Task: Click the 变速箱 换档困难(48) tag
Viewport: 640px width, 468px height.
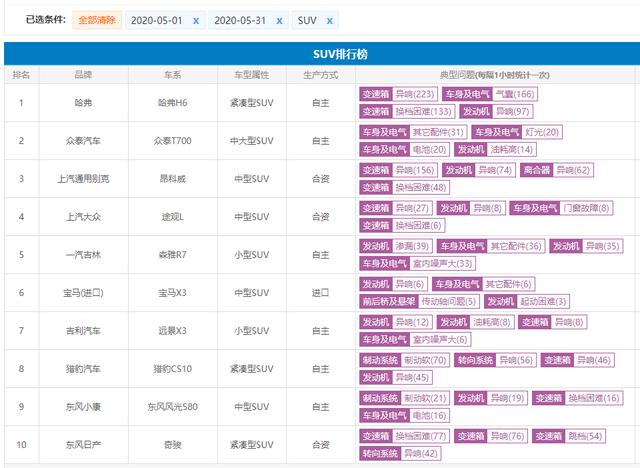Action: pyautogui.click(x=404, y=187)
